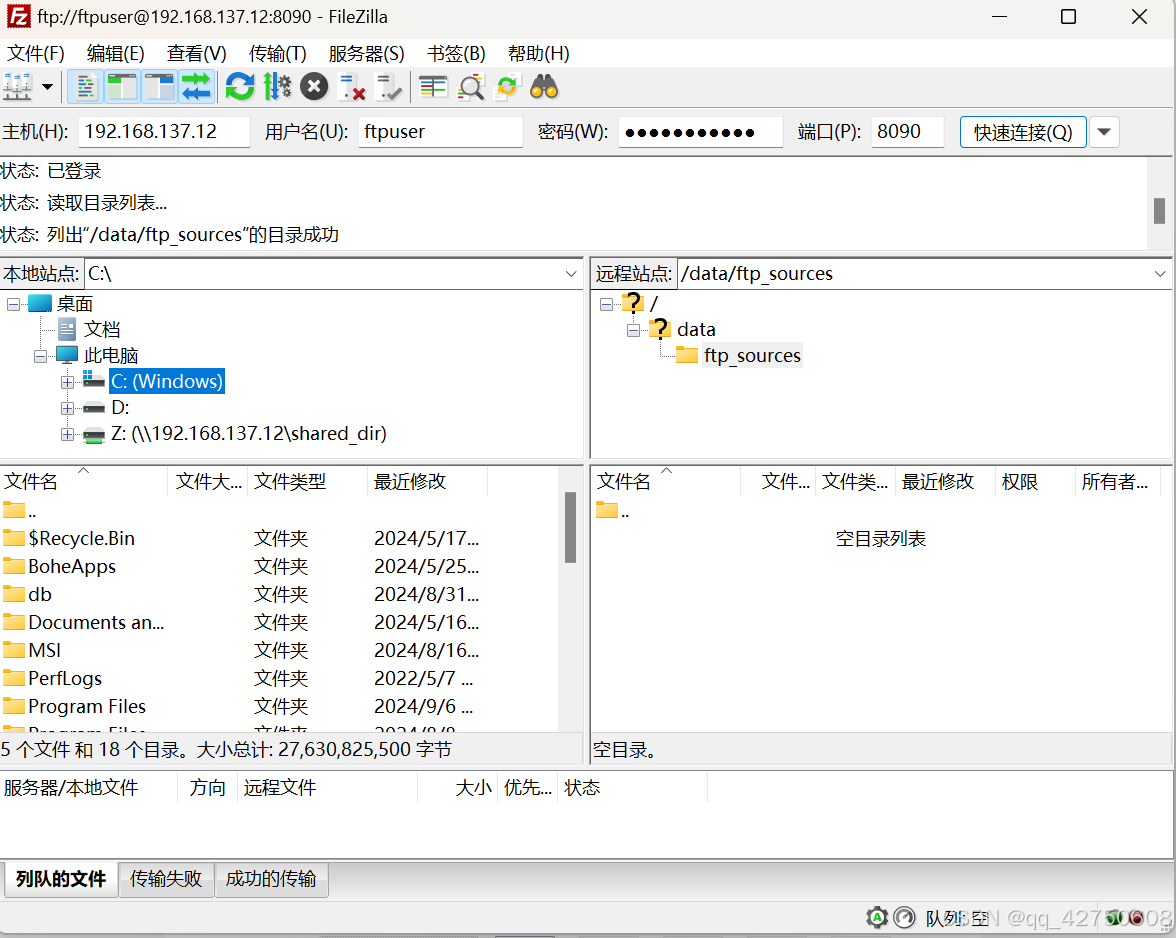Open the Site Manager dropdown arrow

pyautogui.click(x=47, y=87)
